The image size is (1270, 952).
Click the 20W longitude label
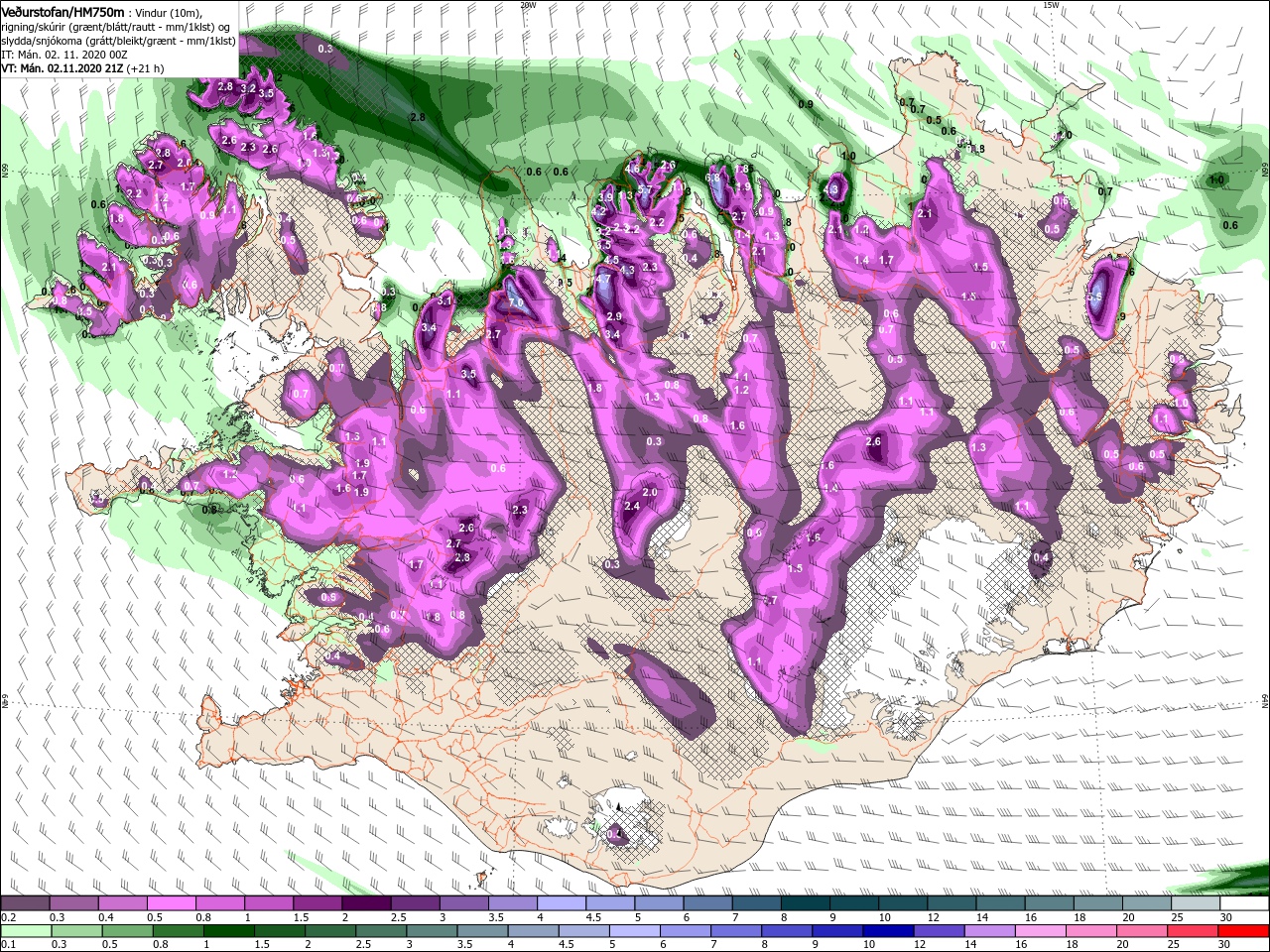click(528, 4)
